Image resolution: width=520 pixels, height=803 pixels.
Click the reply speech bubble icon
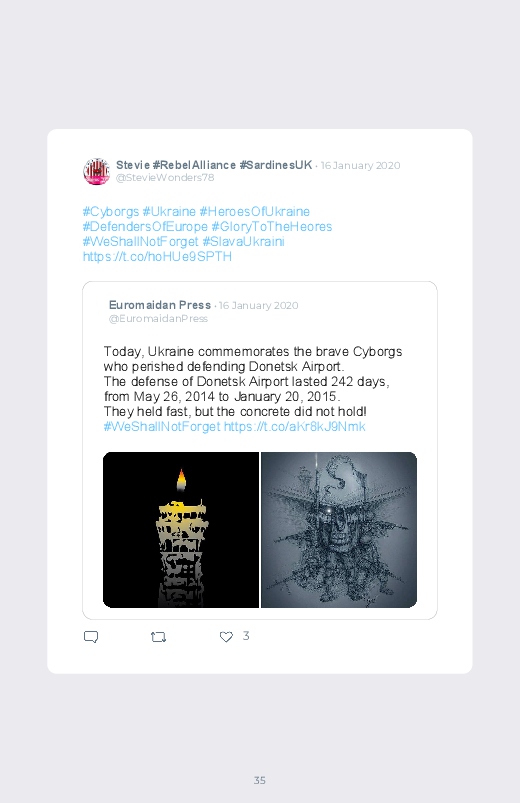pyautogui.click(x=91, y=637)
